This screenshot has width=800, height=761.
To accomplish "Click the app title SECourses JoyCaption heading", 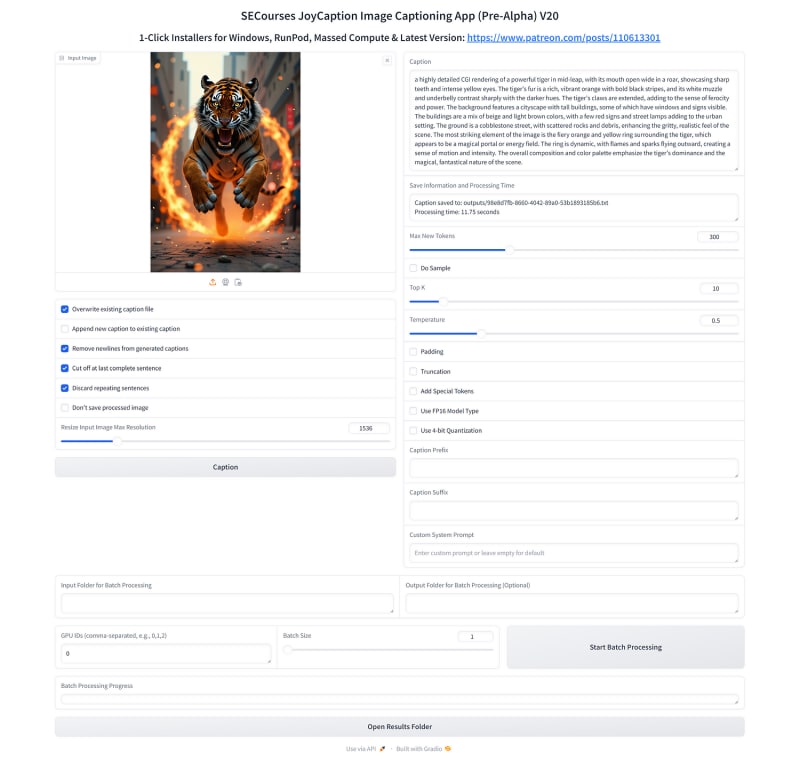I will [x=399, y=16].
